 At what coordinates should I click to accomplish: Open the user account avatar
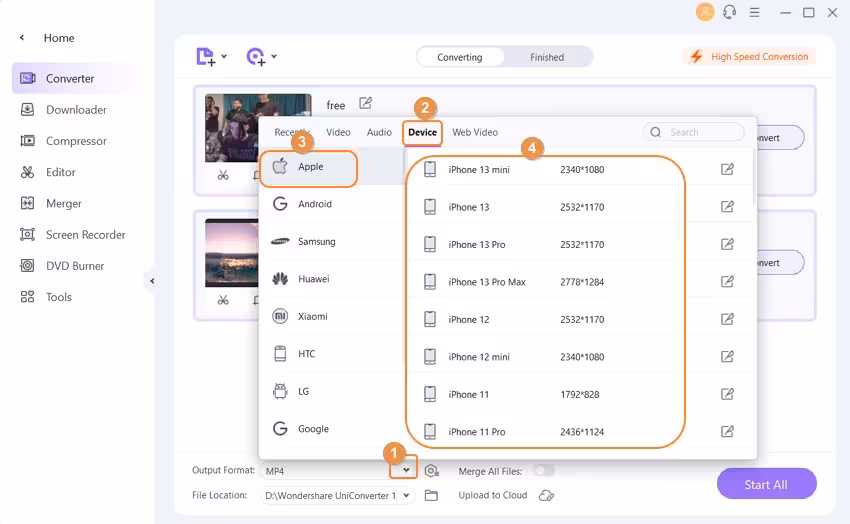point(705,12)
